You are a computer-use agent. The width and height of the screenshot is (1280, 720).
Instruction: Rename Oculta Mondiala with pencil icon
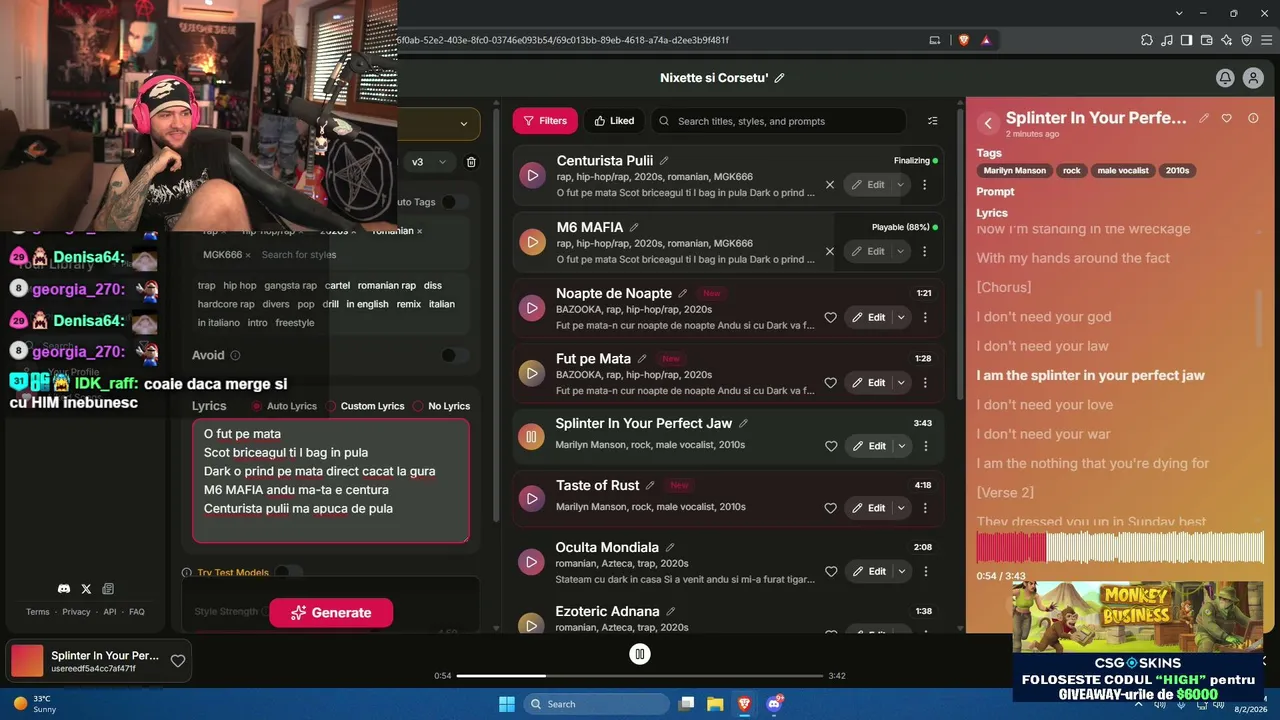(x=670, y=548)
